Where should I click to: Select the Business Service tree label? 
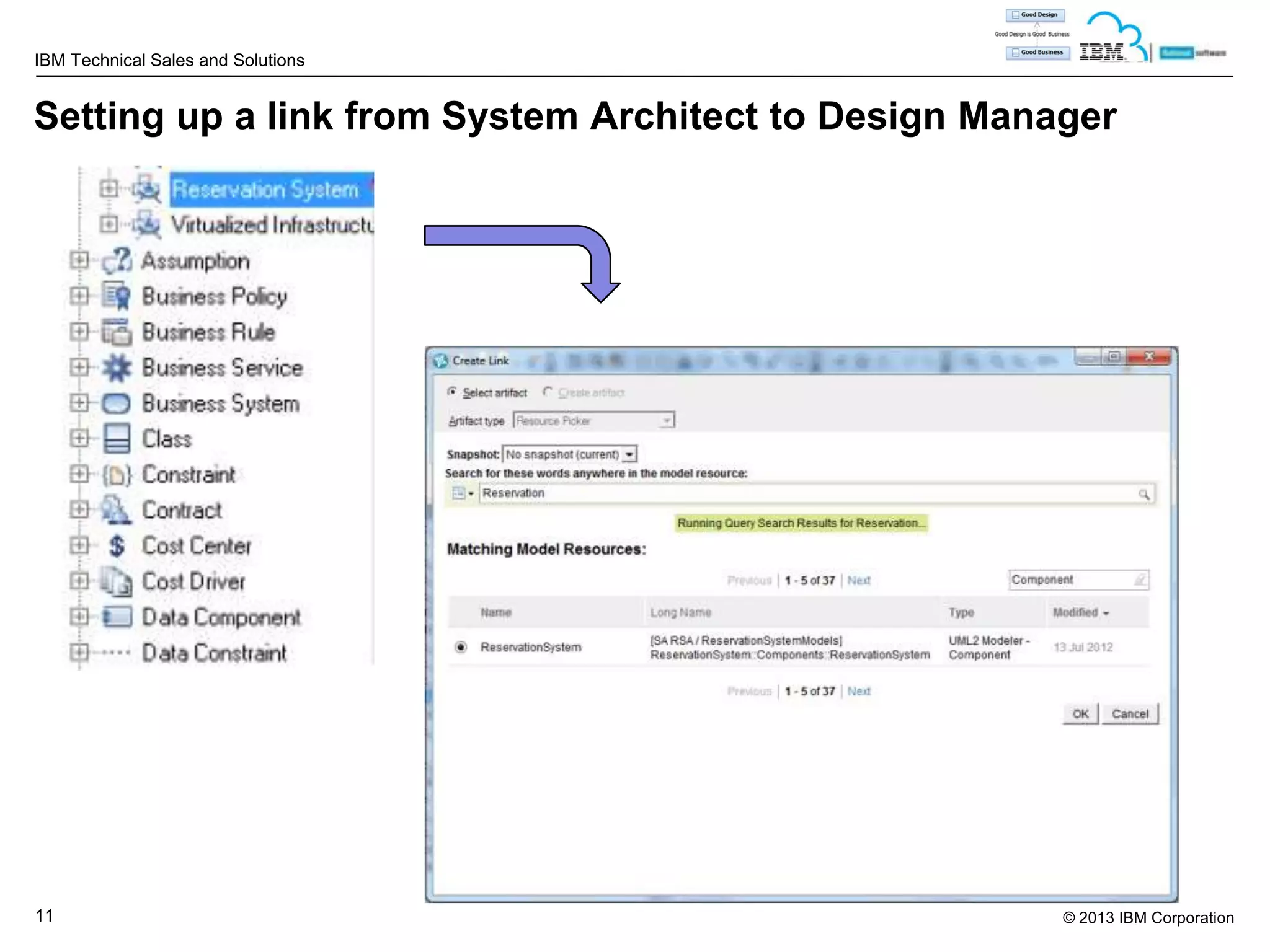(223, 368)
